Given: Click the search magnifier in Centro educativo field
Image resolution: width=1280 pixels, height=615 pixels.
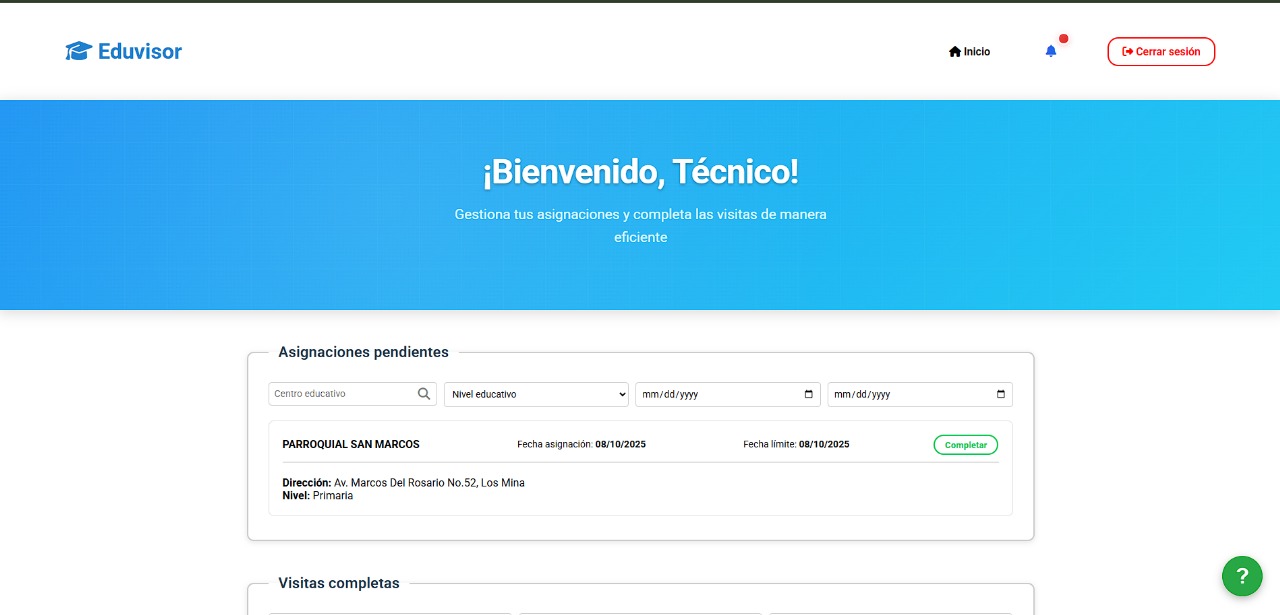Looking at the screenshot, I should pyautogui.click(x=424, y=394).
